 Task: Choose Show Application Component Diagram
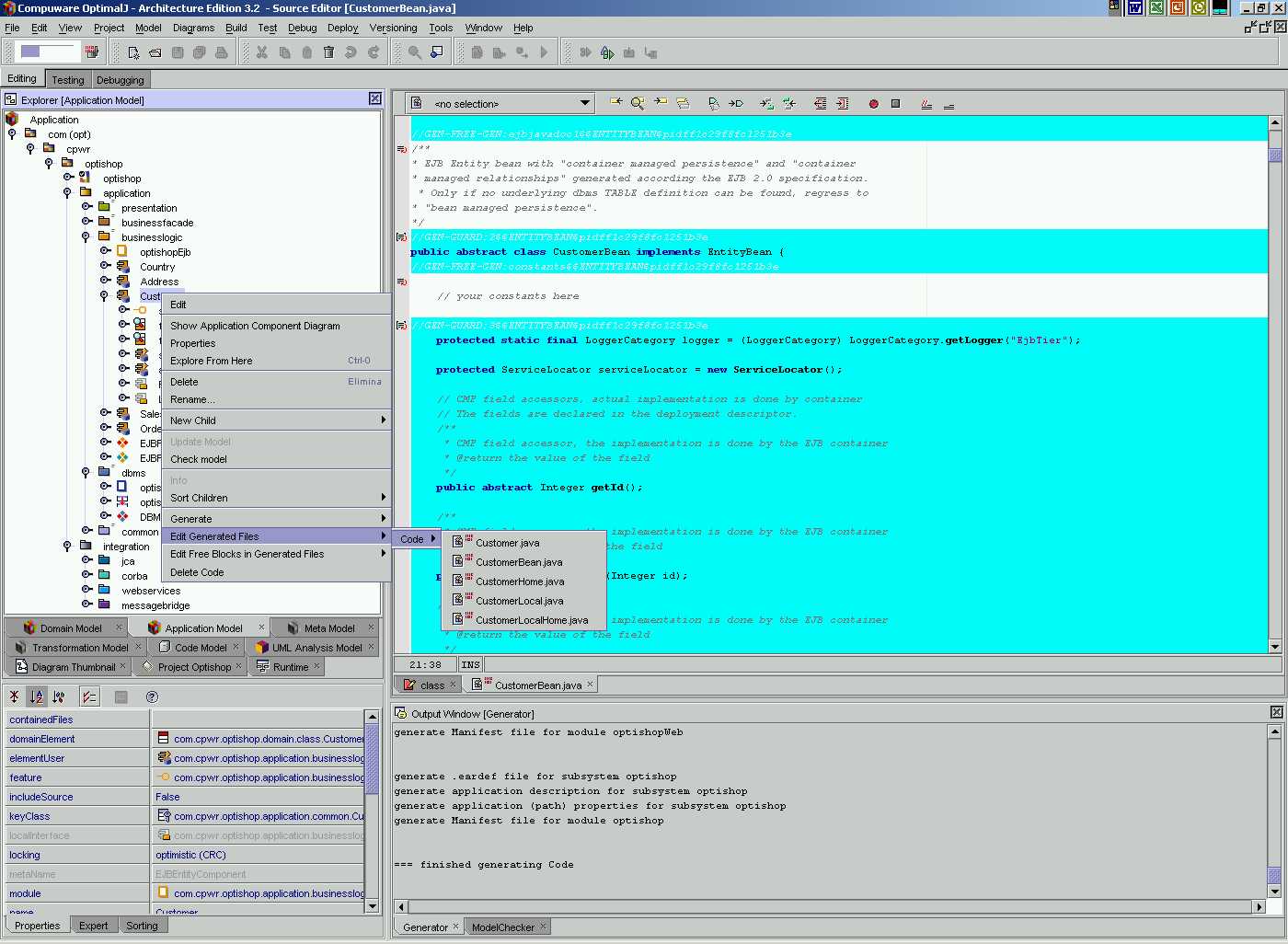[x=276, y=326]
